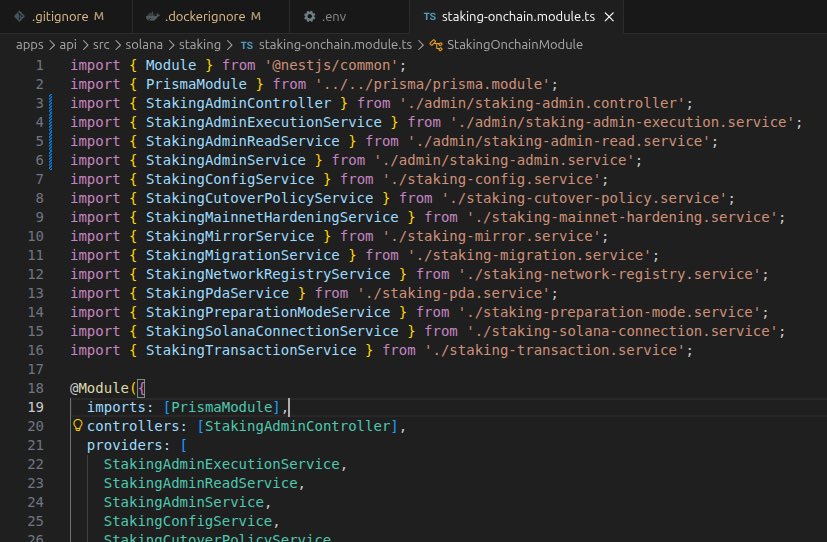Click the '@Module' decorator on line 18
This screenshot has width=827, height=542.
pyautogui.click(x=100, y=388)
